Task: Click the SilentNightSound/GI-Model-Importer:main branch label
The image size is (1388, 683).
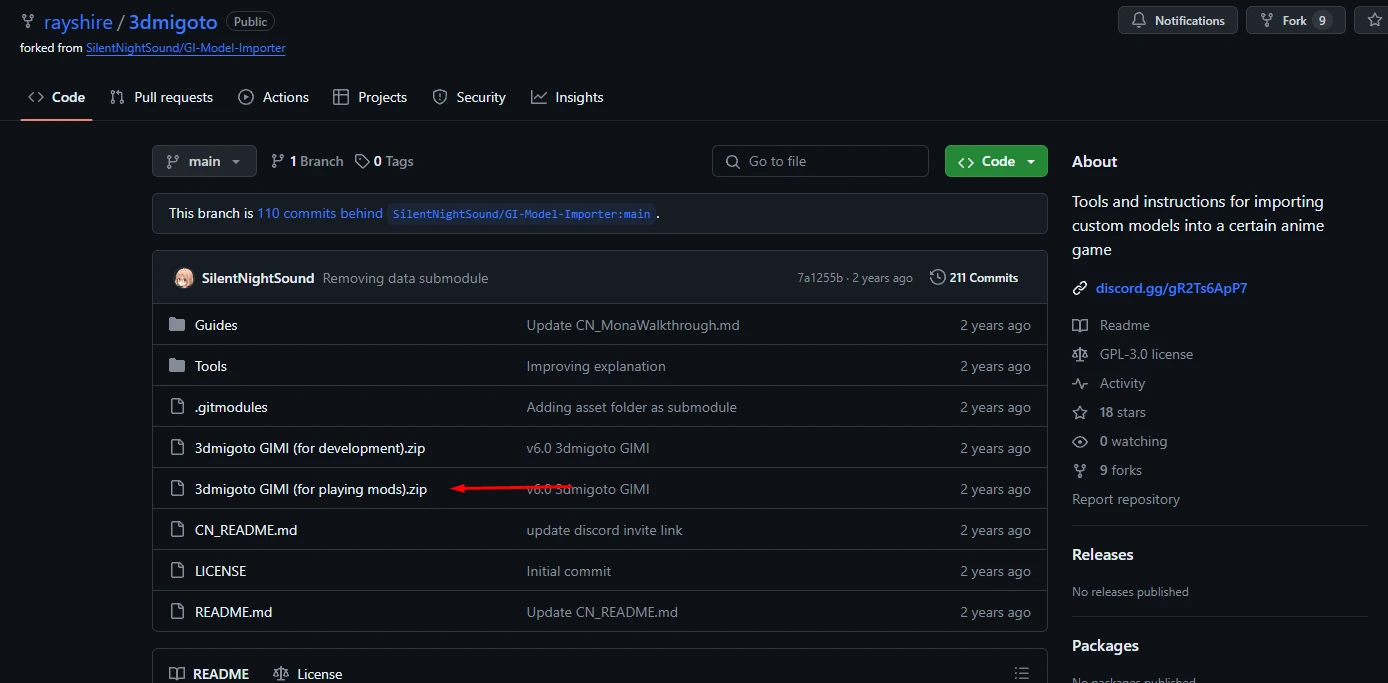Action: click(x=521, y=214)
